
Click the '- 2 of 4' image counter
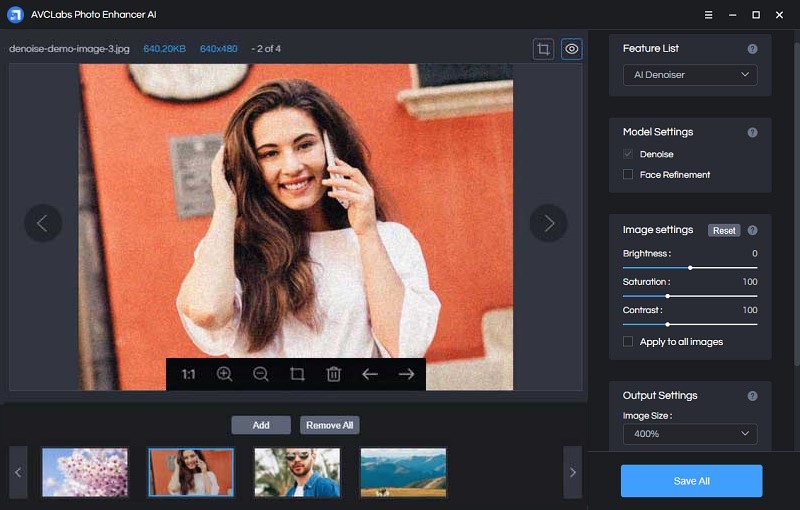pyautogui.click(x=266, y=49)
